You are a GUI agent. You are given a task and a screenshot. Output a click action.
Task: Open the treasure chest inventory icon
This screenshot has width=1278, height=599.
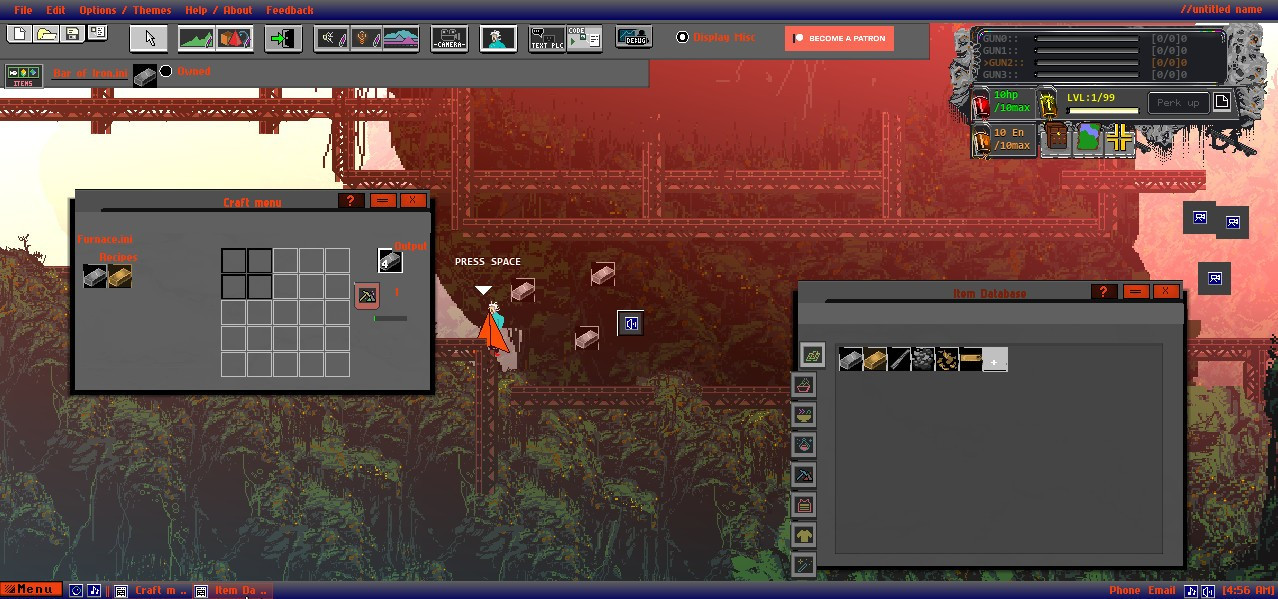(1056, 138)
